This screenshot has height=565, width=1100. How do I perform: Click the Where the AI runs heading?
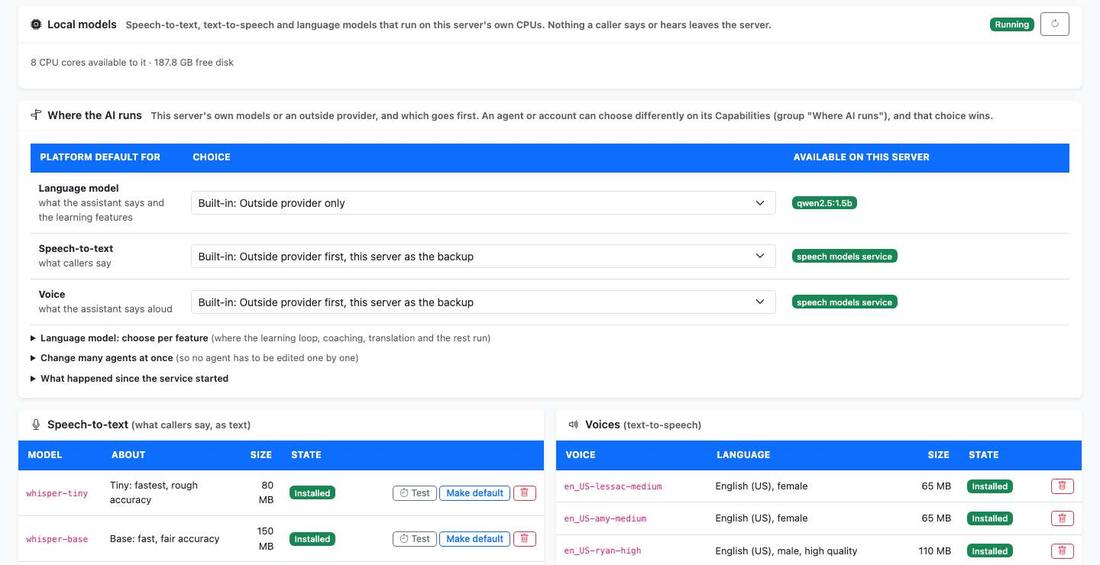(x=95, y=115)
